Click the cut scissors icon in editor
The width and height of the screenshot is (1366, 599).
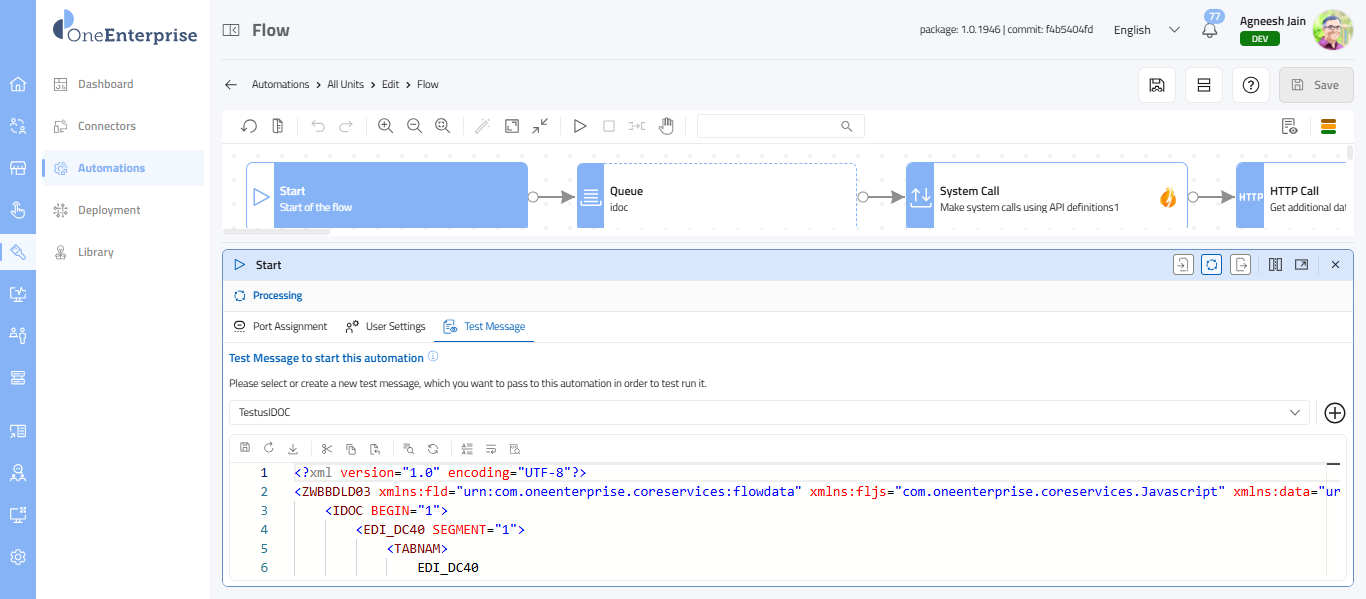point(325,449)
